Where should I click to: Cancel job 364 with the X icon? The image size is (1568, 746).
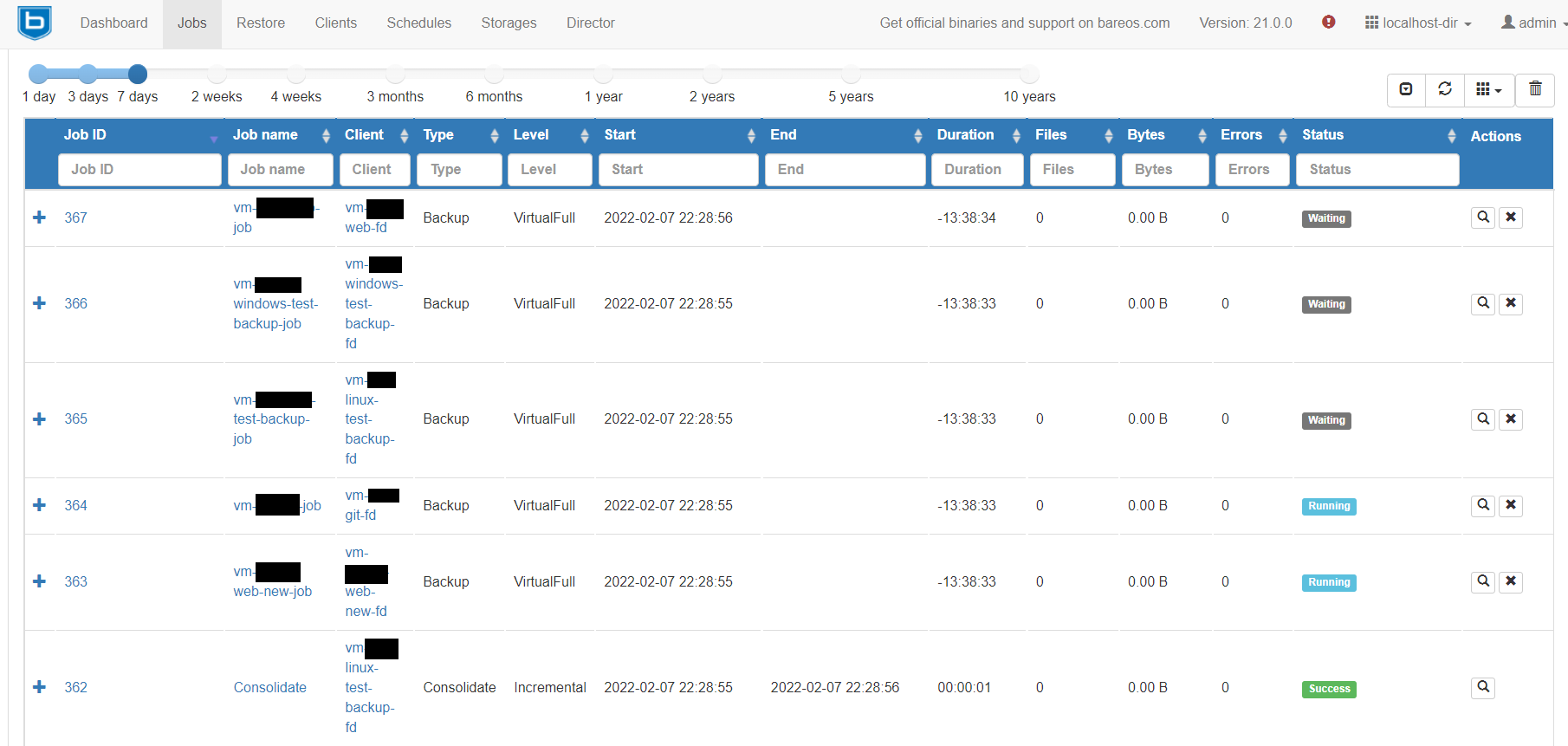[x=1511, y=505]
